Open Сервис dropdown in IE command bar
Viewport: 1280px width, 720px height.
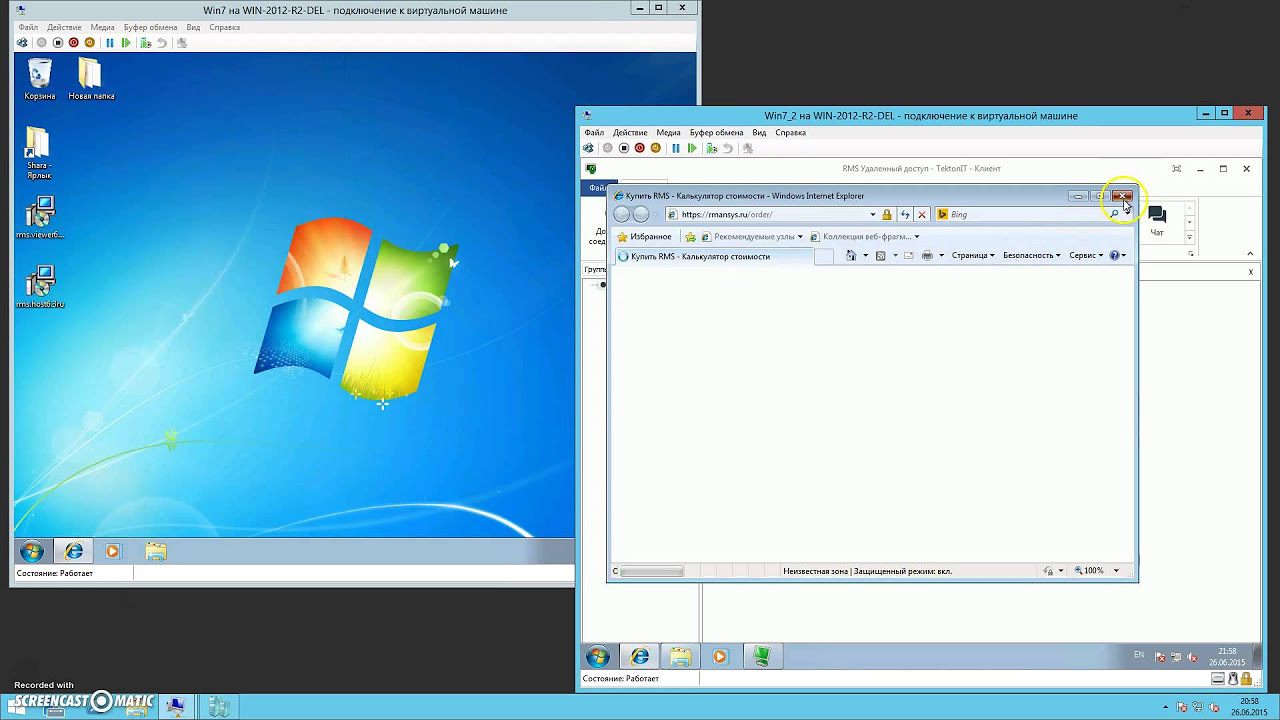[x=1086, y=256]
